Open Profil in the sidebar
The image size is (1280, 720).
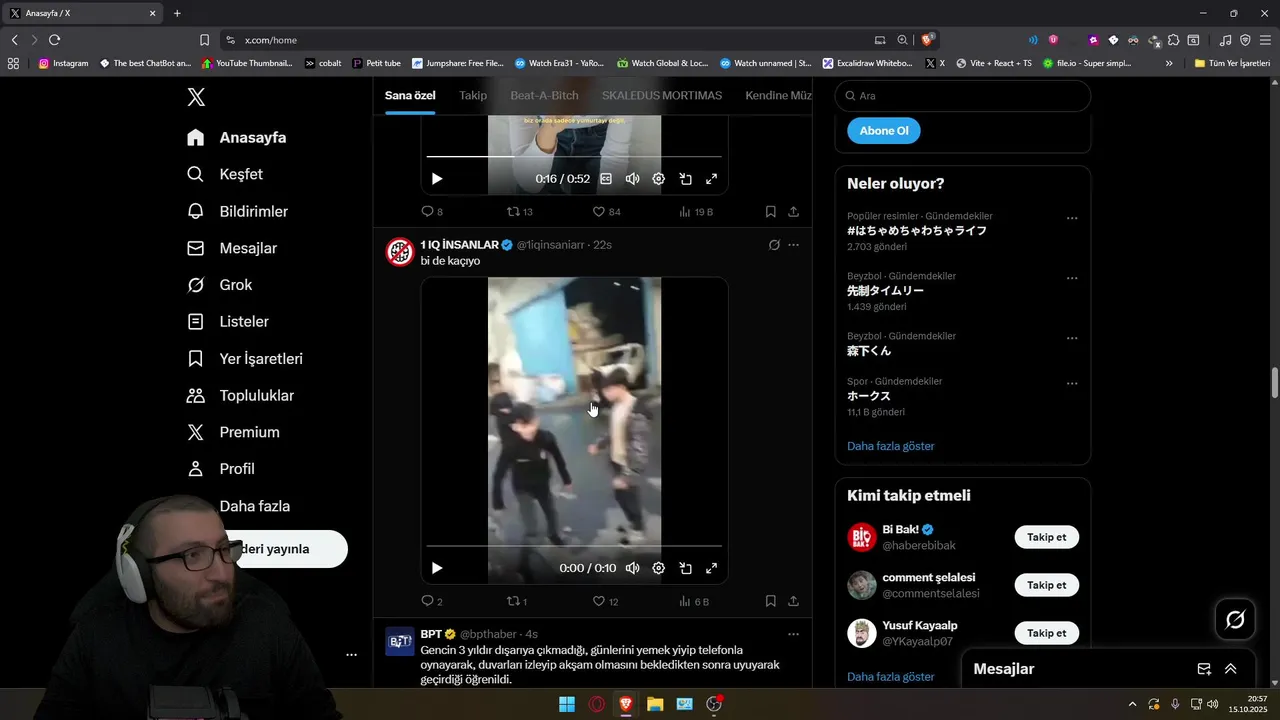[x=221, y=469]
